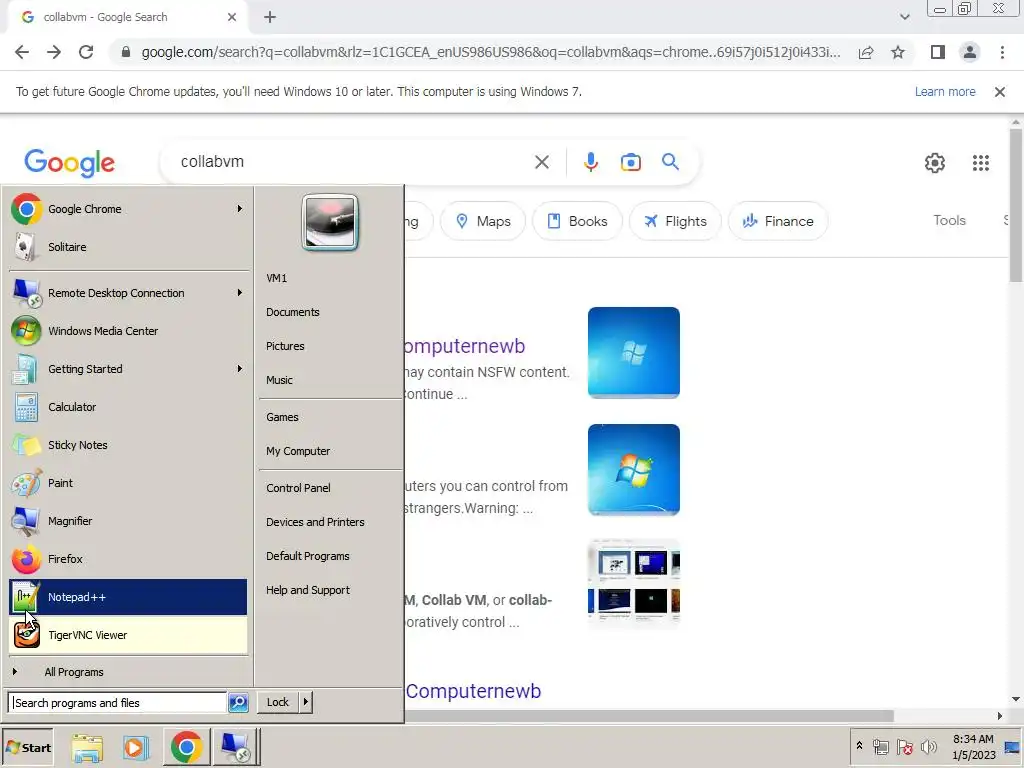Expand Google Chrome jump list arrow
The height and width of the screenshot is (768, 1024).
click(x=240, y=209)
